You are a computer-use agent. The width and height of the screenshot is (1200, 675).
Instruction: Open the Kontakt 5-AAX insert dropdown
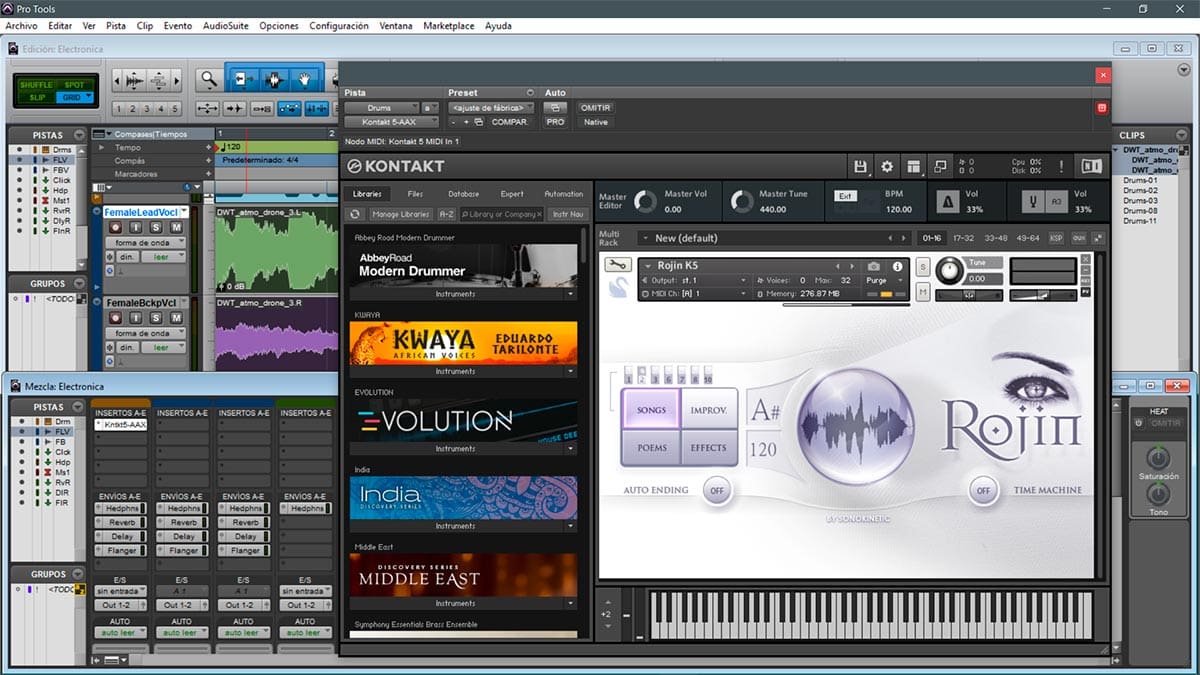[391, 122]
